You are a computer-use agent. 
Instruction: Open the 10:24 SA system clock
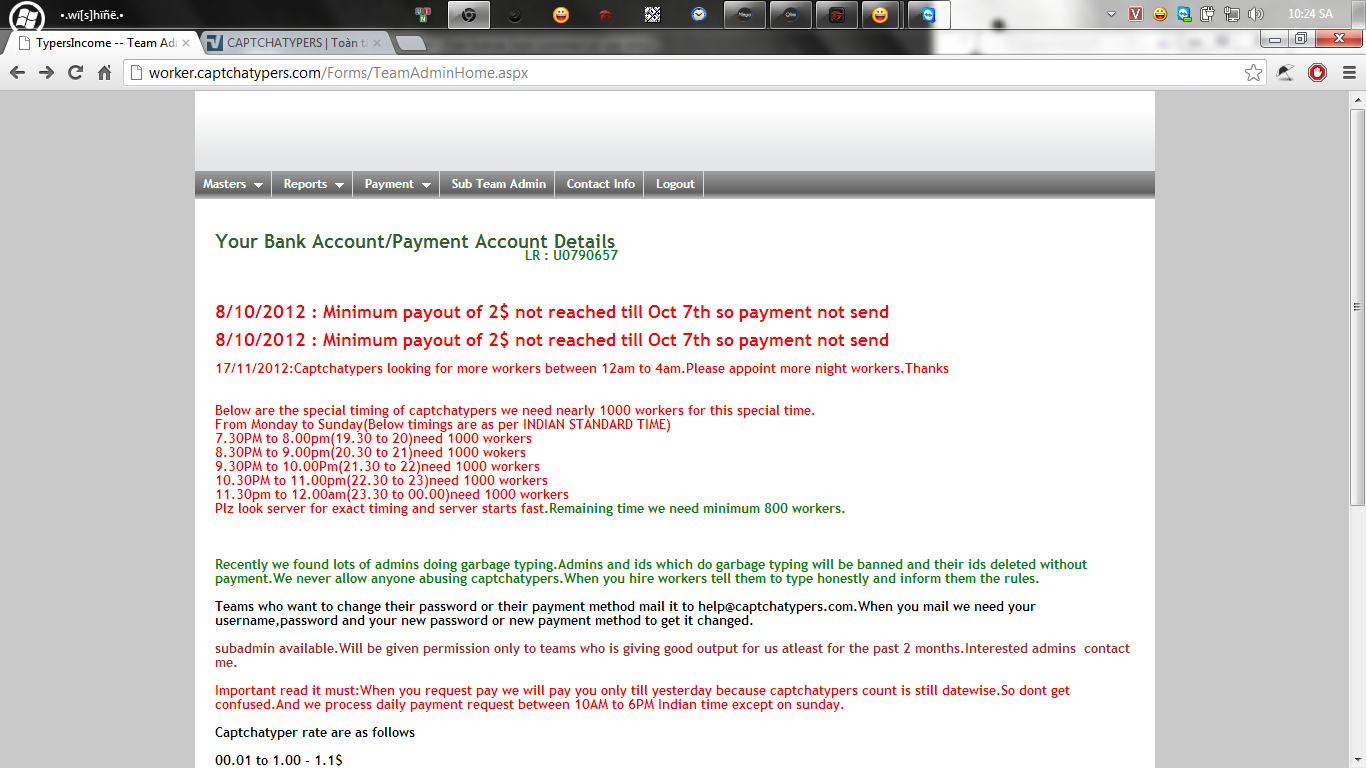[1310, 14]
